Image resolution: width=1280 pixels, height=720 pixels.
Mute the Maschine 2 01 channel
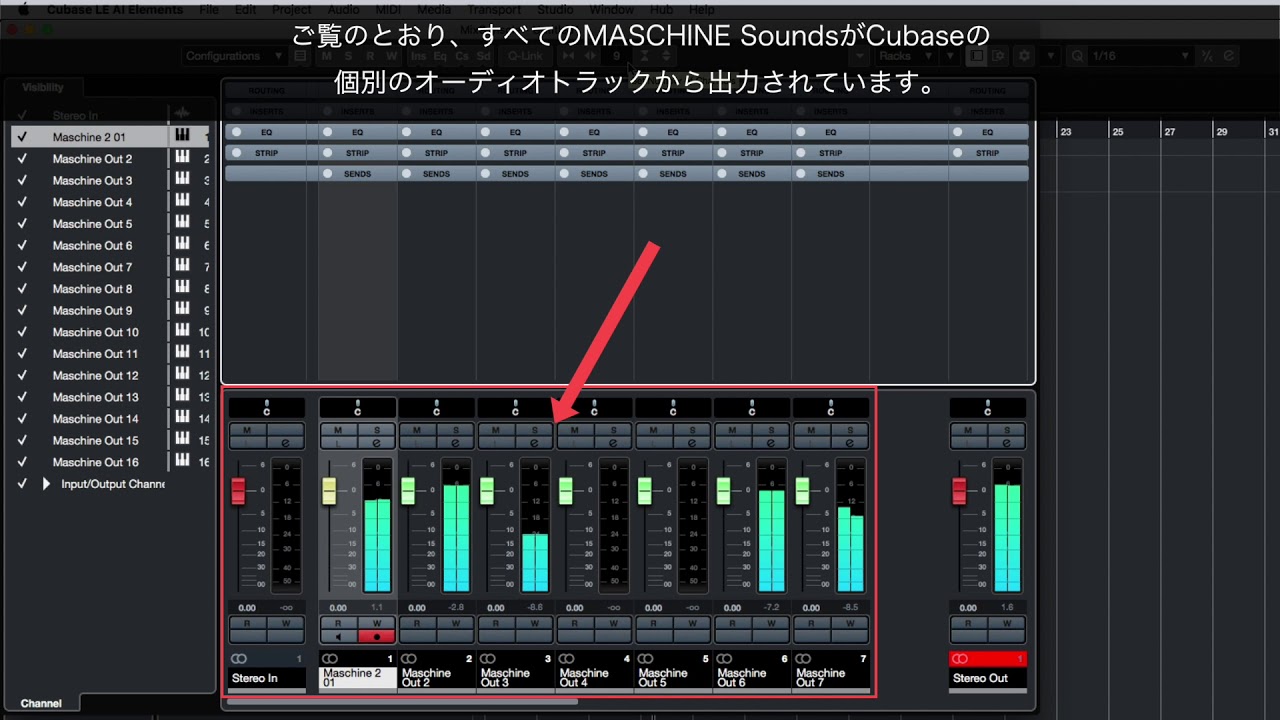click(339, 430)
